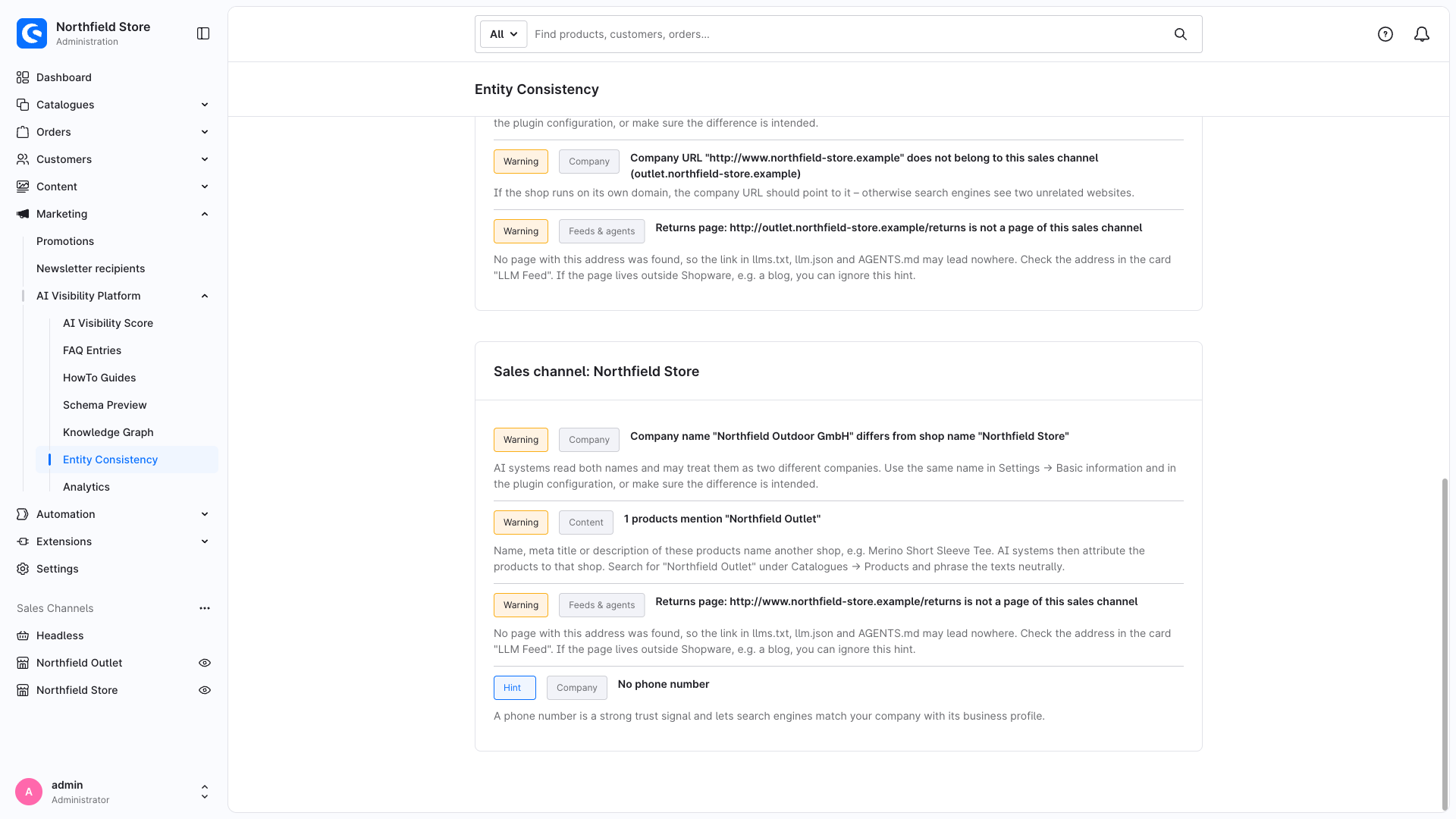Open AI Visibility Score page

(108, 323)
